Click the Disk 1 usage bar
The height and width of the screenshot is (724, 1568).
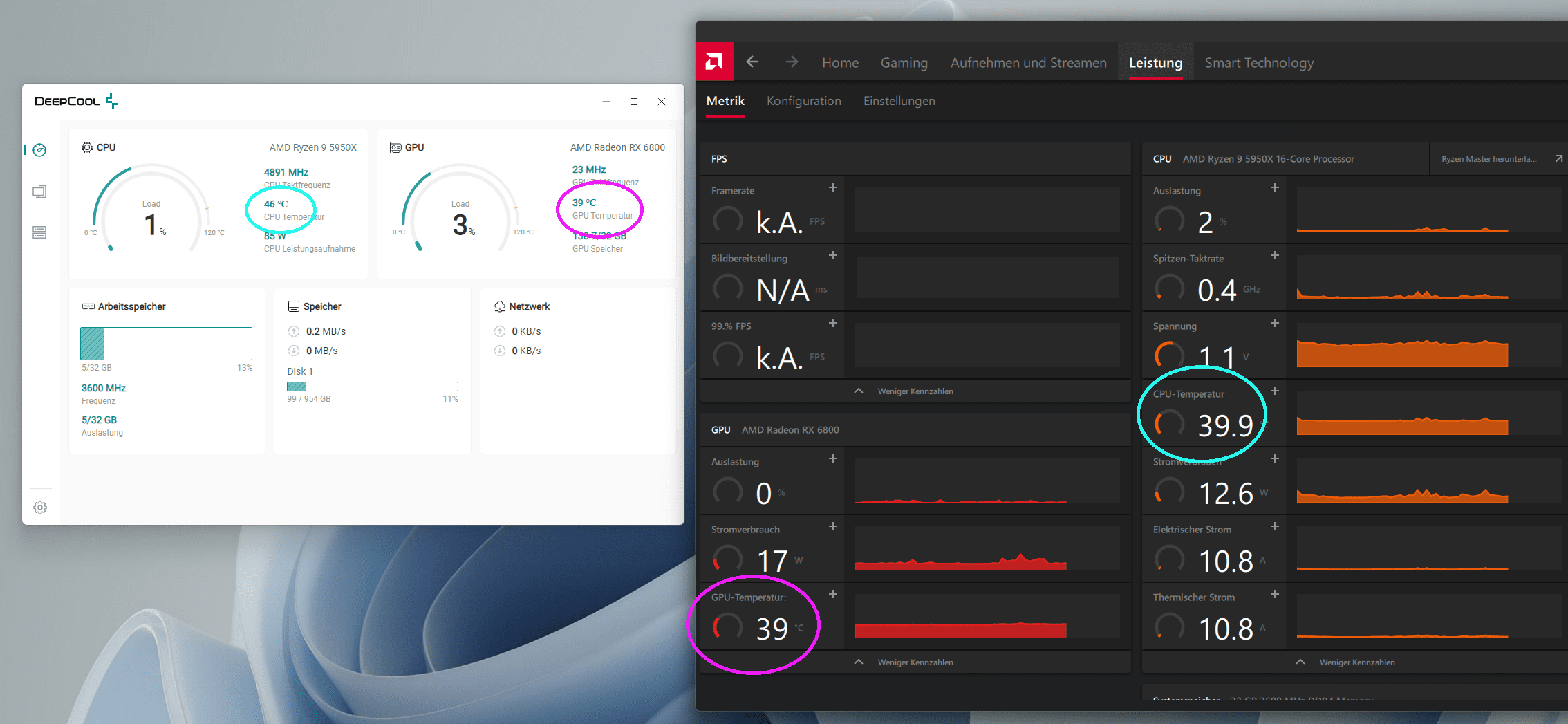coord(373,387)
